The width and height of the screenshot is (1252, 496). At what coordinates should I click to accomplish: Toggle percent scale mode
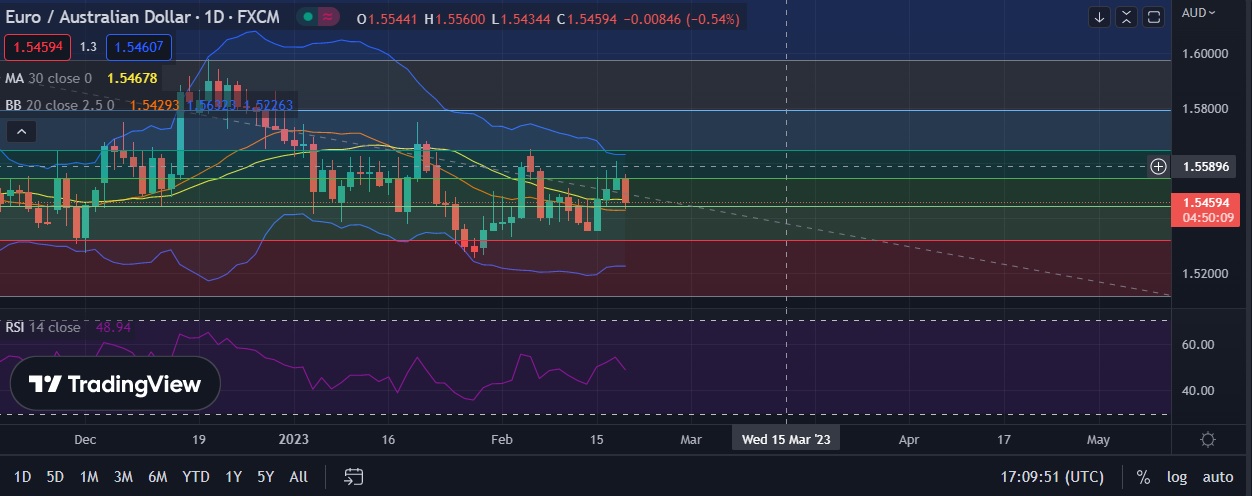tap(1143, 477)
